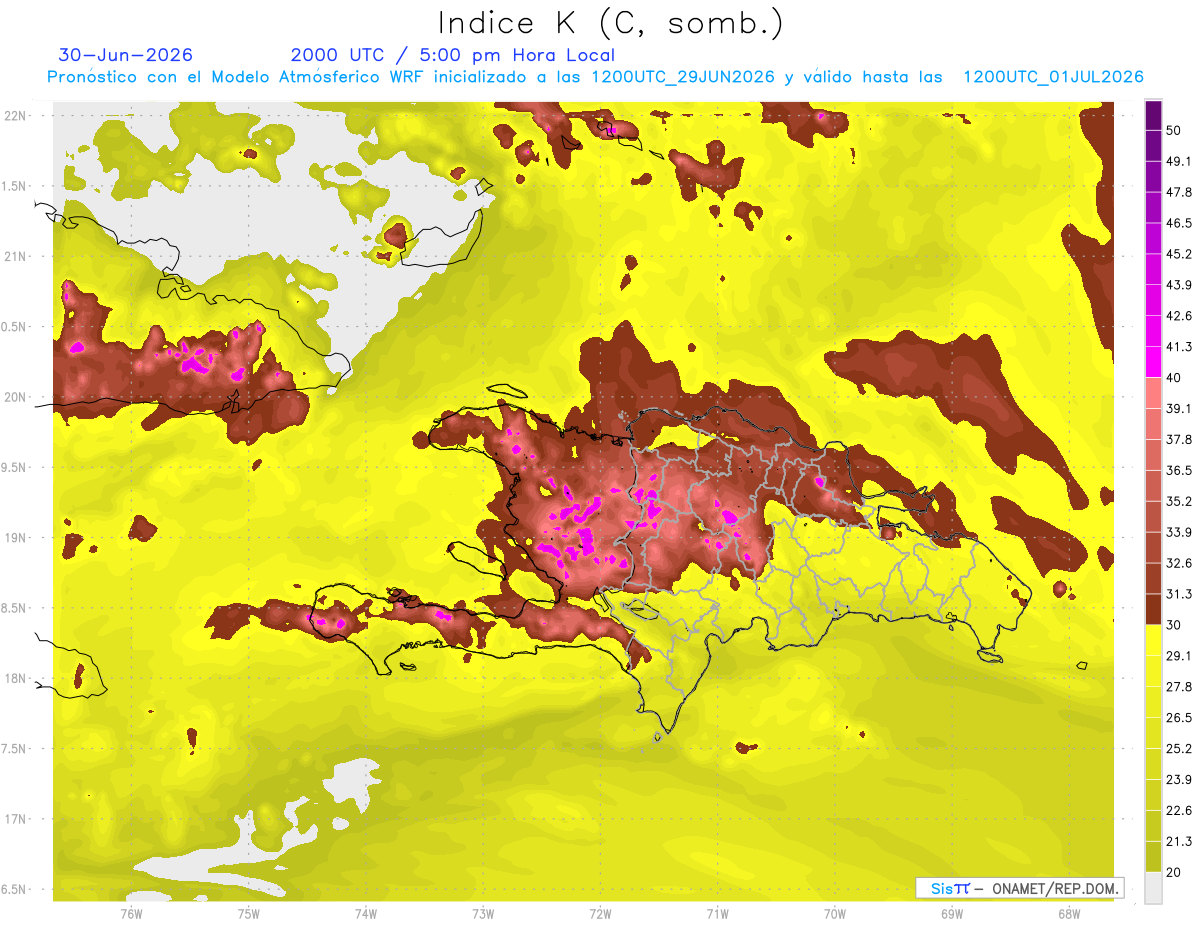Click the longitude label "69W"

coord(952,914)
